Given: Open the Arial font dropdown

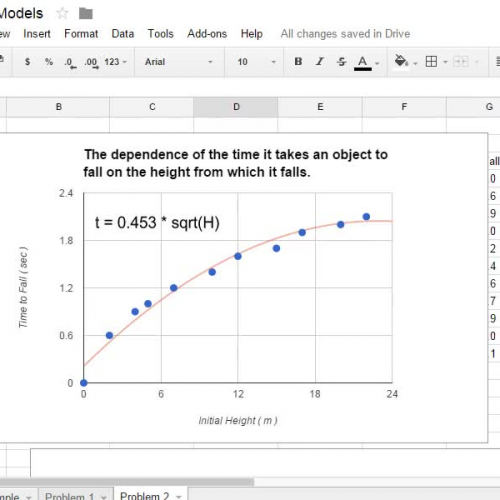Looking at the screenshot, I should (x=179, y=62).
